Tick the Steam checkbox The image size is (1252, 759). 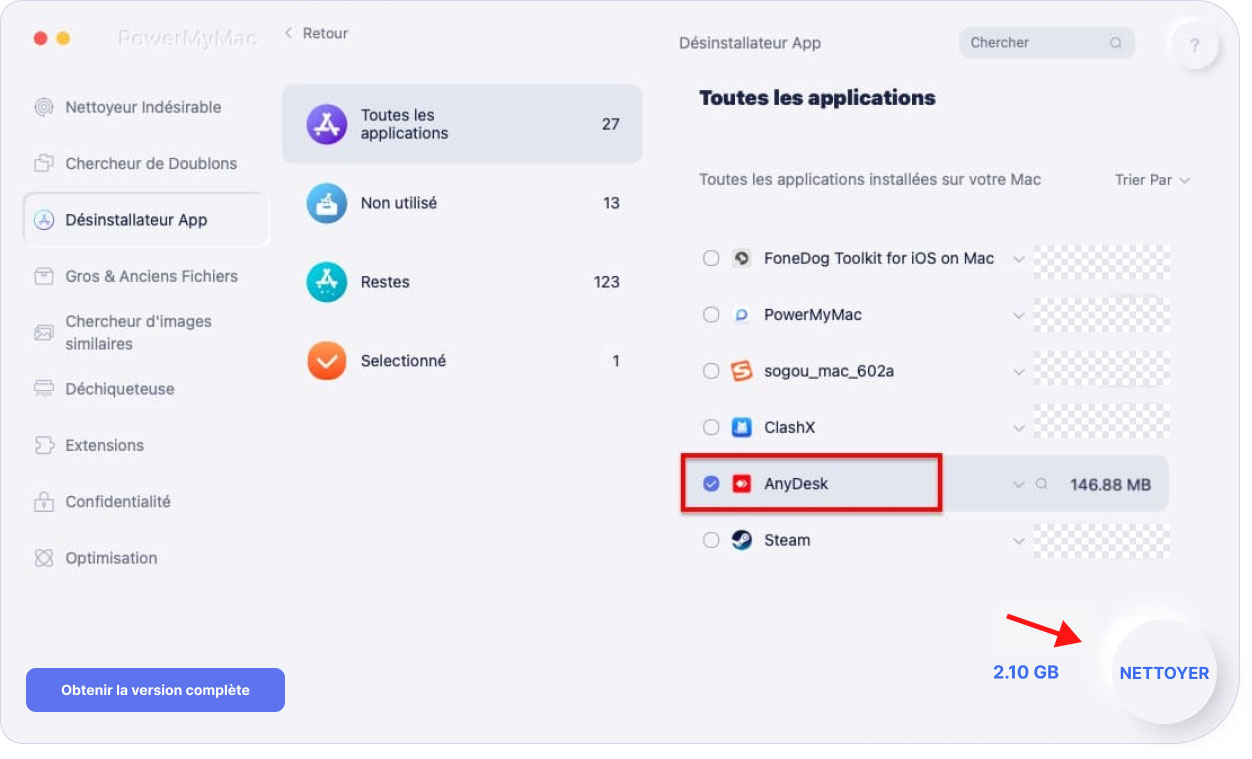711,540
